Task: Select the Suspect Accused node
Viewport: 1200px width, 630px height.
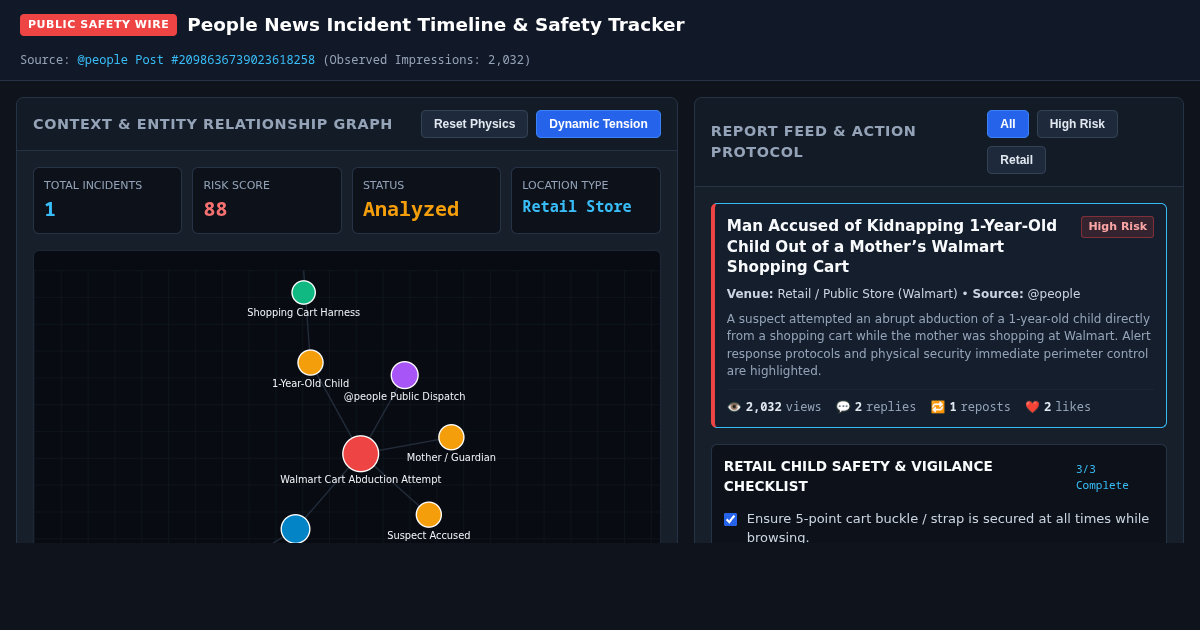Action: point(428,515)
